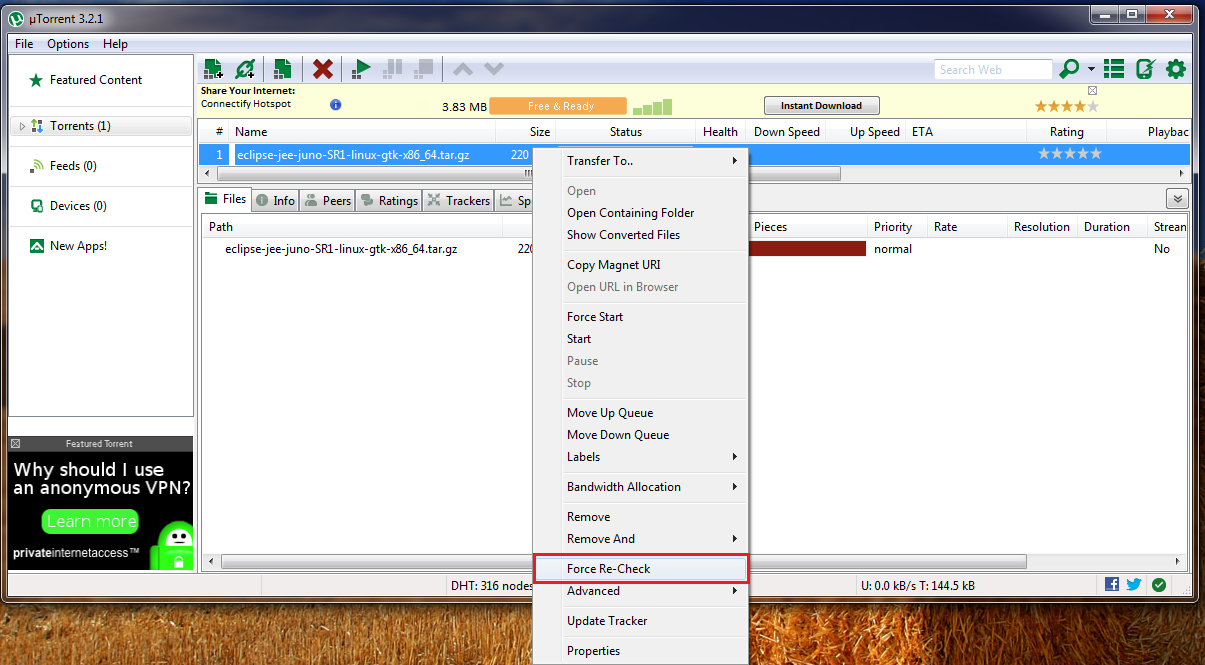Screen dimensions: 1205x665
Task: Sort torrent list by Name column
Action: [363, 132]
